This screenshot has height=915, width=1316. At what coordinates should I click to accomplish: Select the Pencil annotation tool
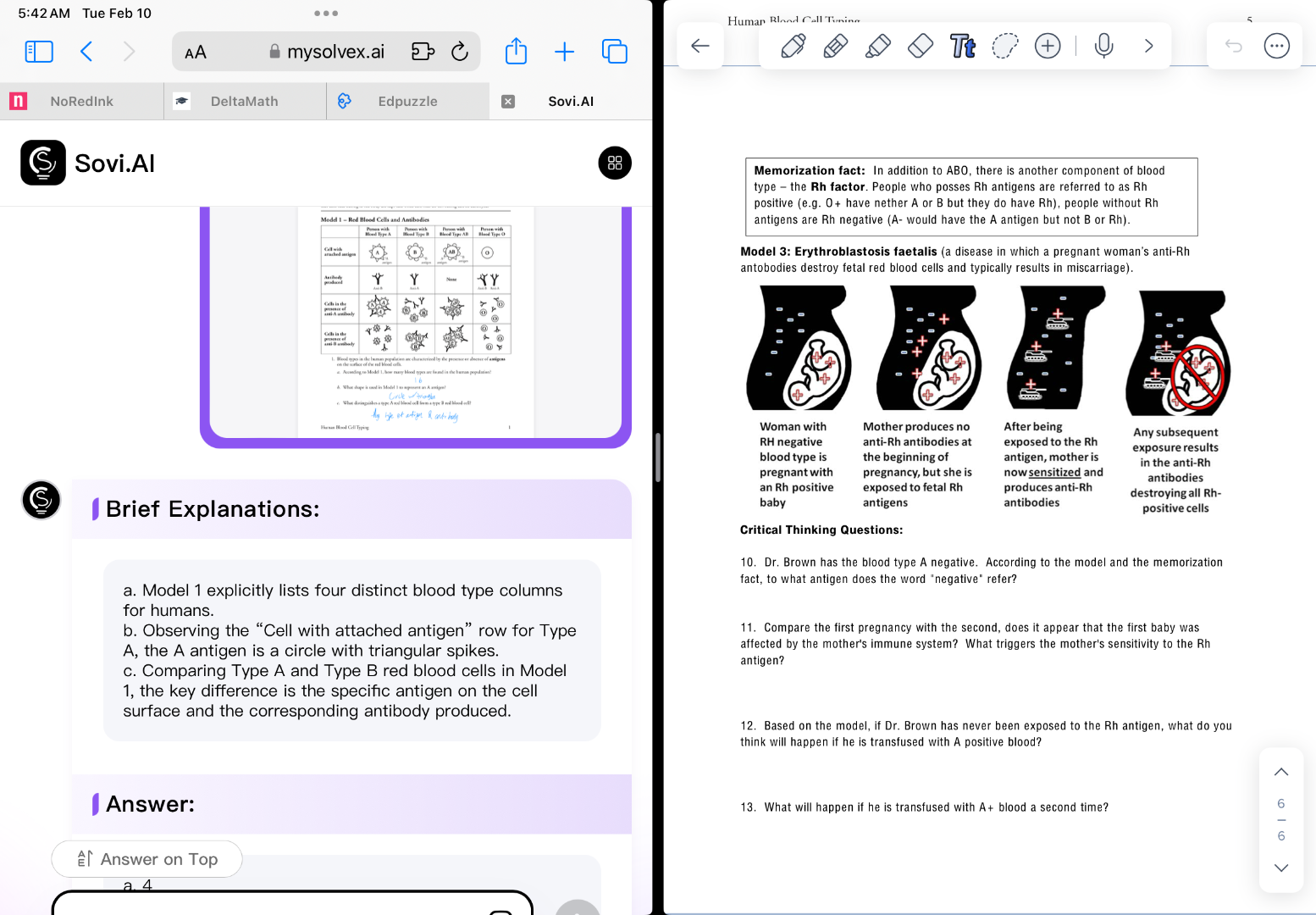point(835,46)
